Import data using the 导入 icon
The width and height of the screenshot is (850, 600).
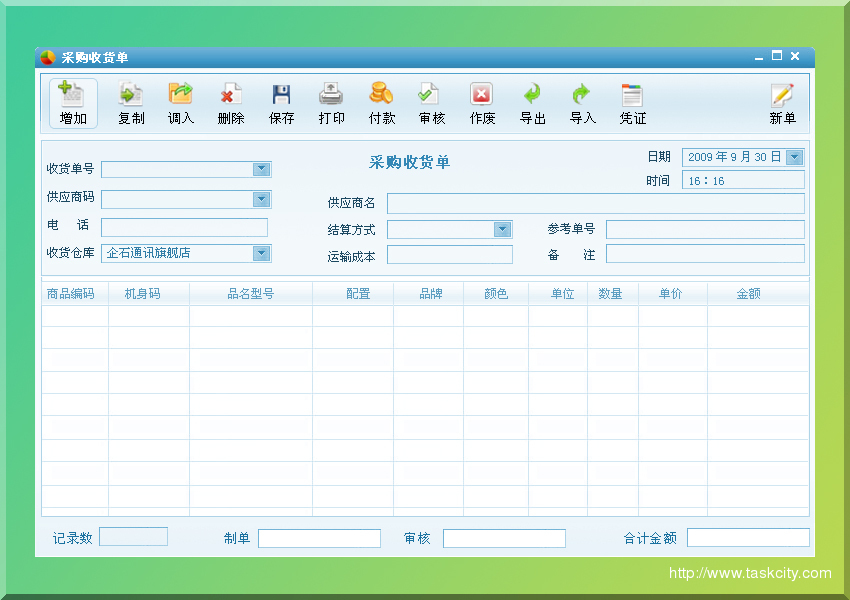click(x=582, y=103)
